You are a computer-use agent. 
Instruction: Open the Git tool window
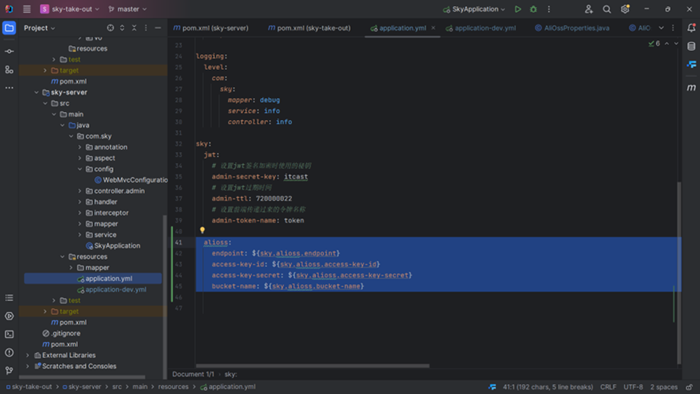click(9, 370)
